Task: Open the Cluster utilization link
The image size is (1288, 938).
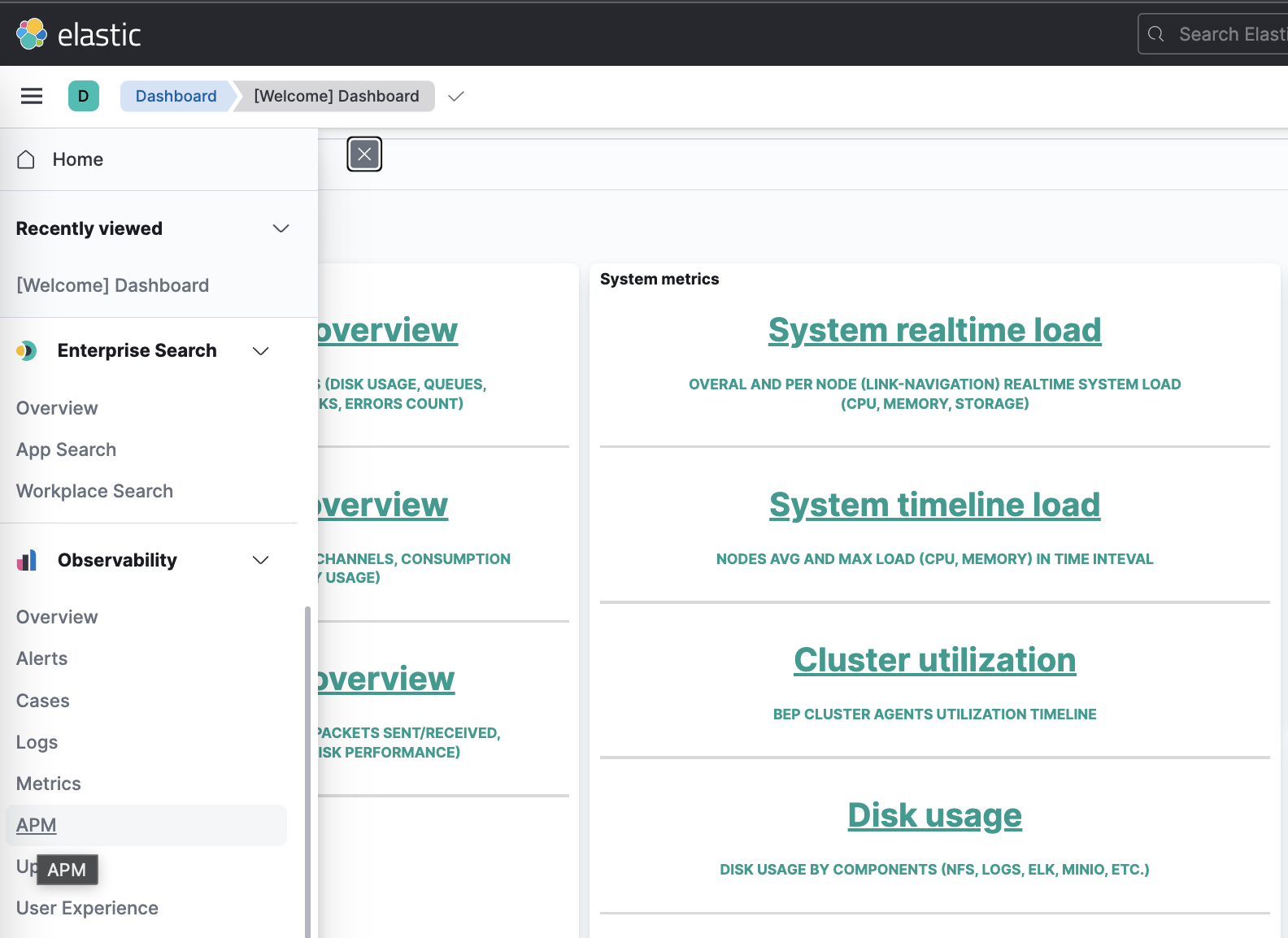Action: tap(935, 660)
